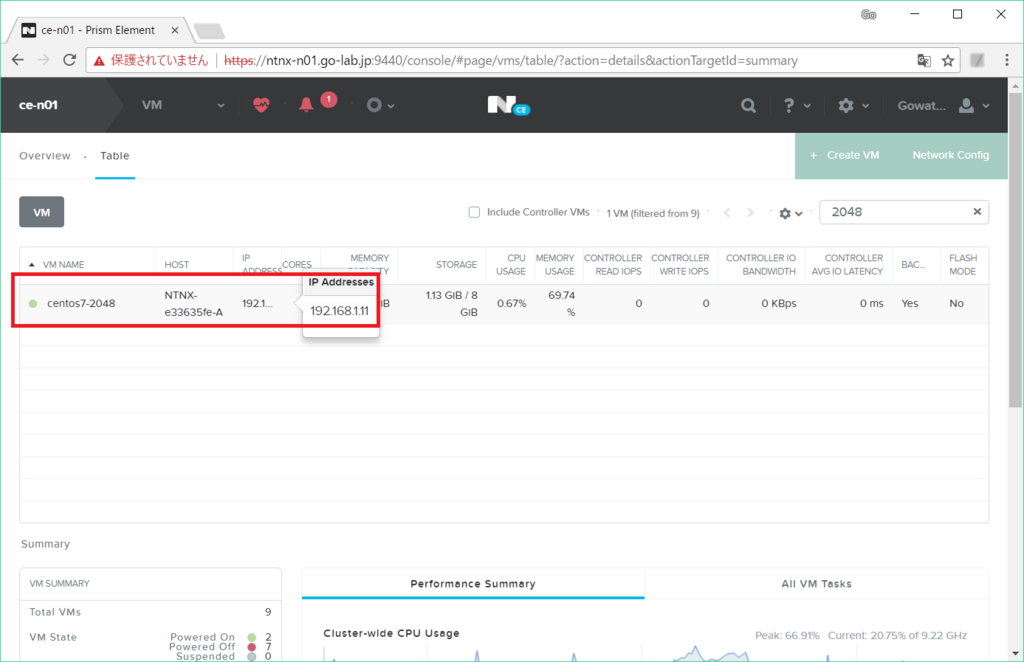1024x662 pixels.
Task: Sort by VM NAME column
Action: point(63,264)
